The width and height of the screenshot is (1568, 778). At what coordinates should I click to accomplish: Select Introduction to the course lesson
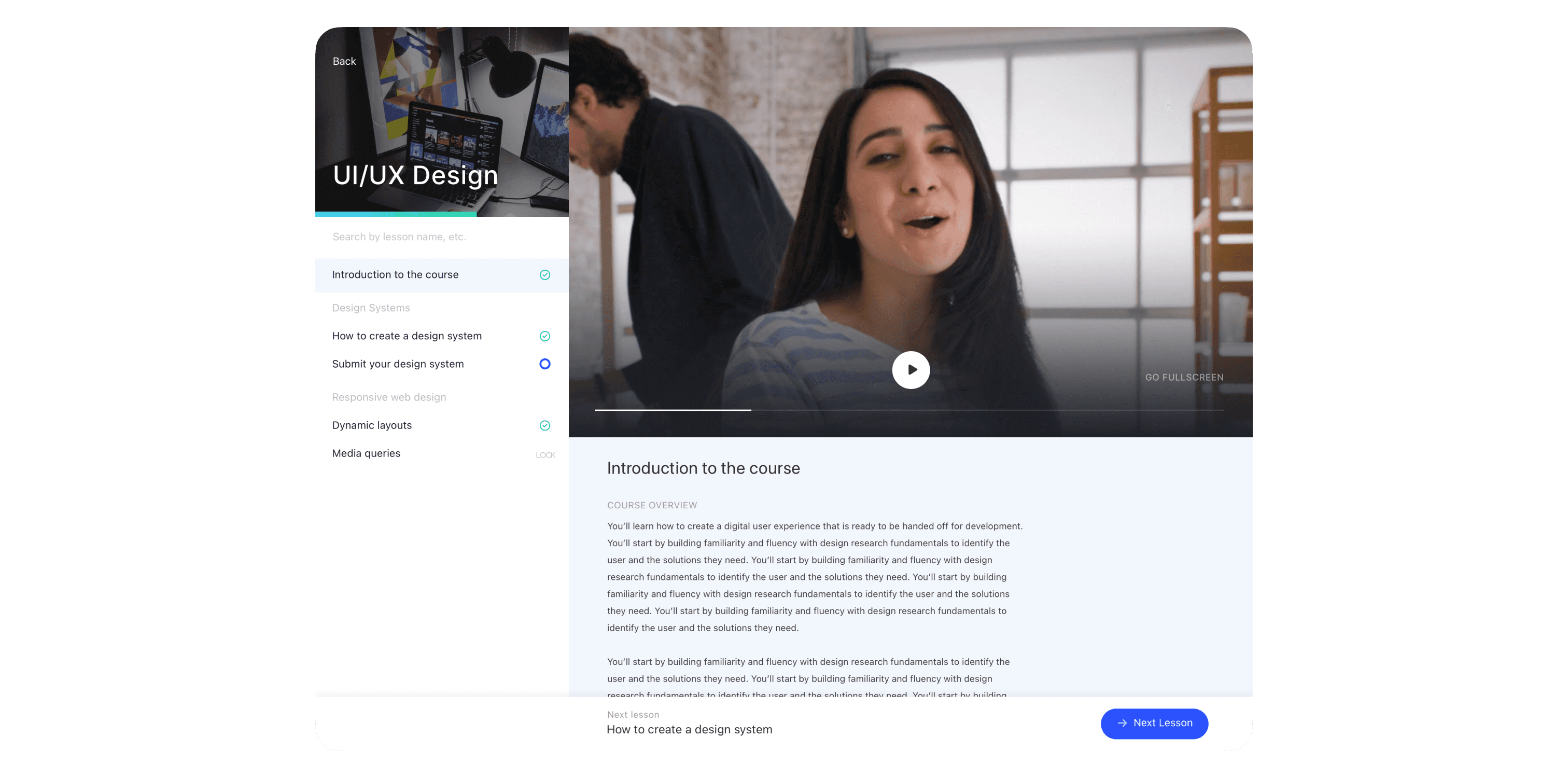click(395, 274)
